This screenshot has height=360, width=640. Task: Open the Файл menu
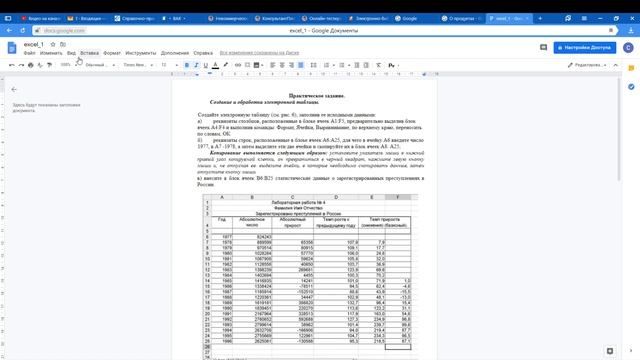(29, 53)
